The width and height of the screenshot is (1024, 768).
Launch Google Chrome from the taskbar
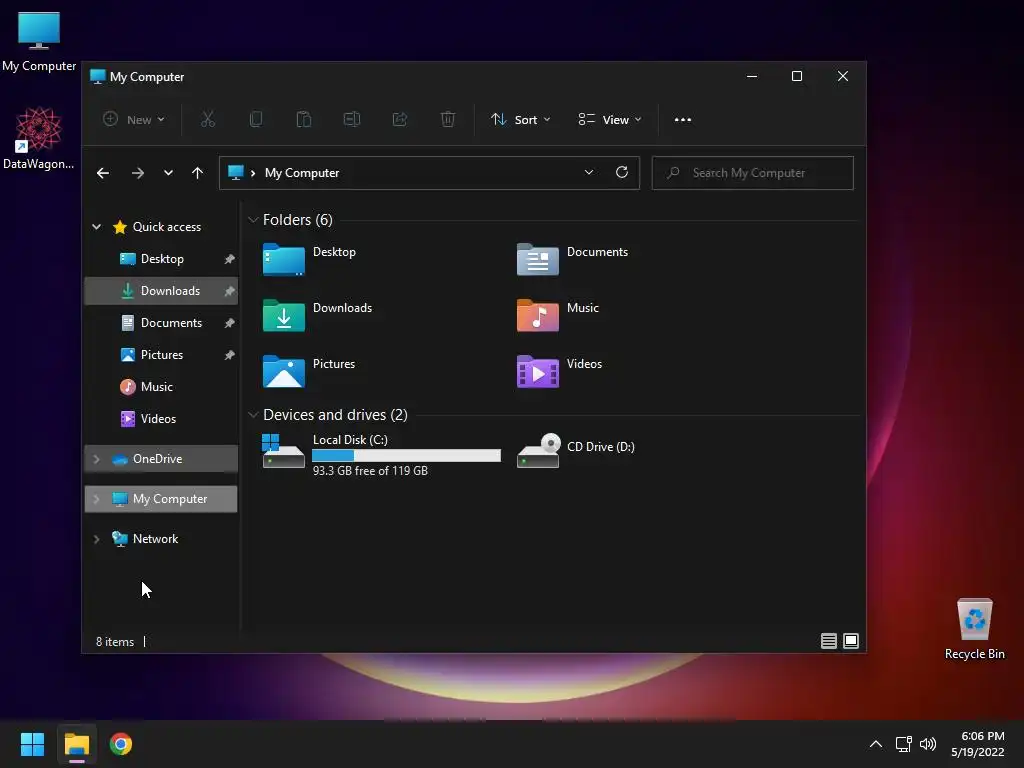(121, 744)
